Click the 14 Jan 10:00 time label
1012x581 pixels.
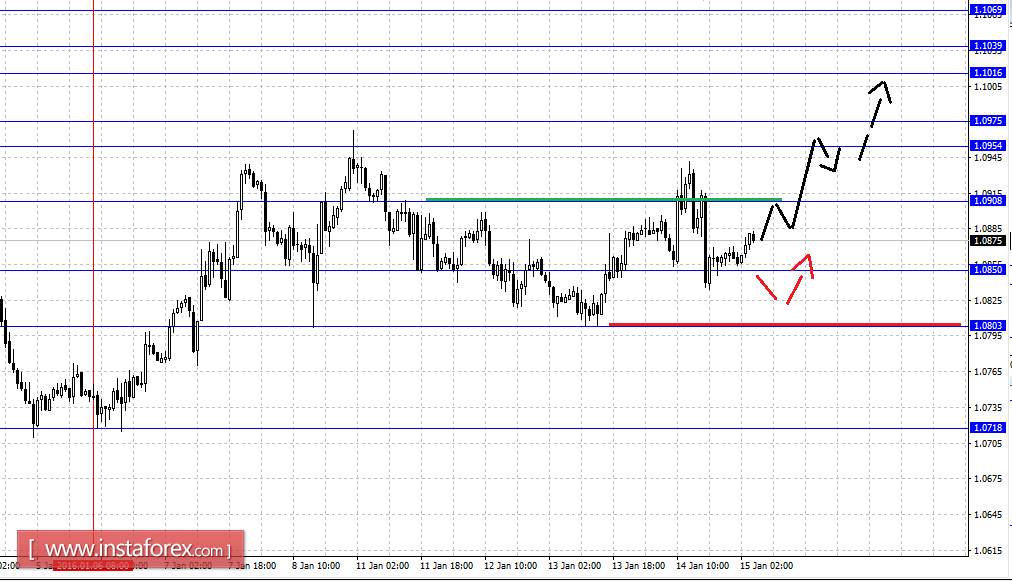pos(702,566)
